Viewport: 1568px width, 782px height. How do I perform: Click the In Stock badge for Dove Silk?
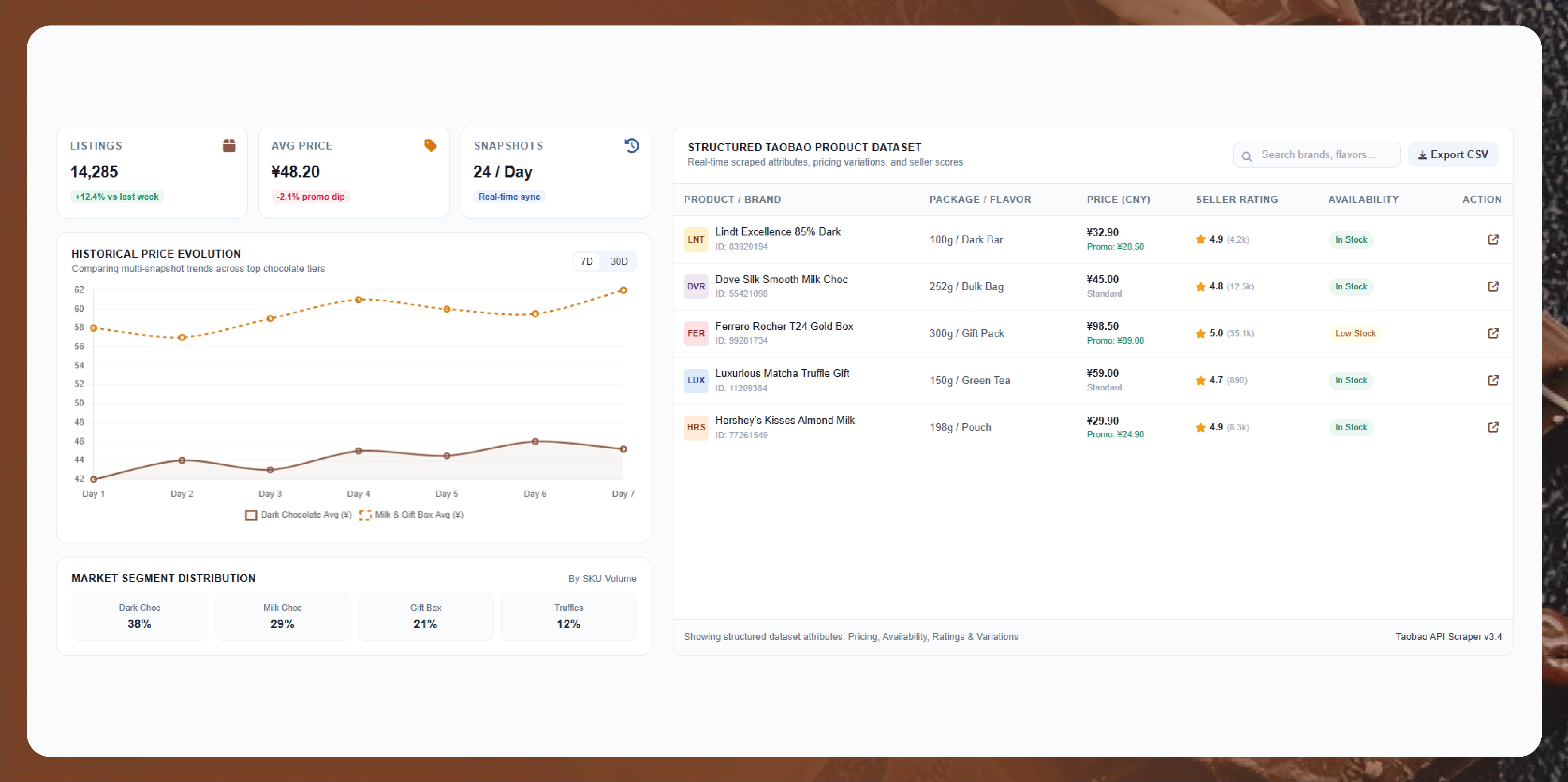coord(1351,286)
